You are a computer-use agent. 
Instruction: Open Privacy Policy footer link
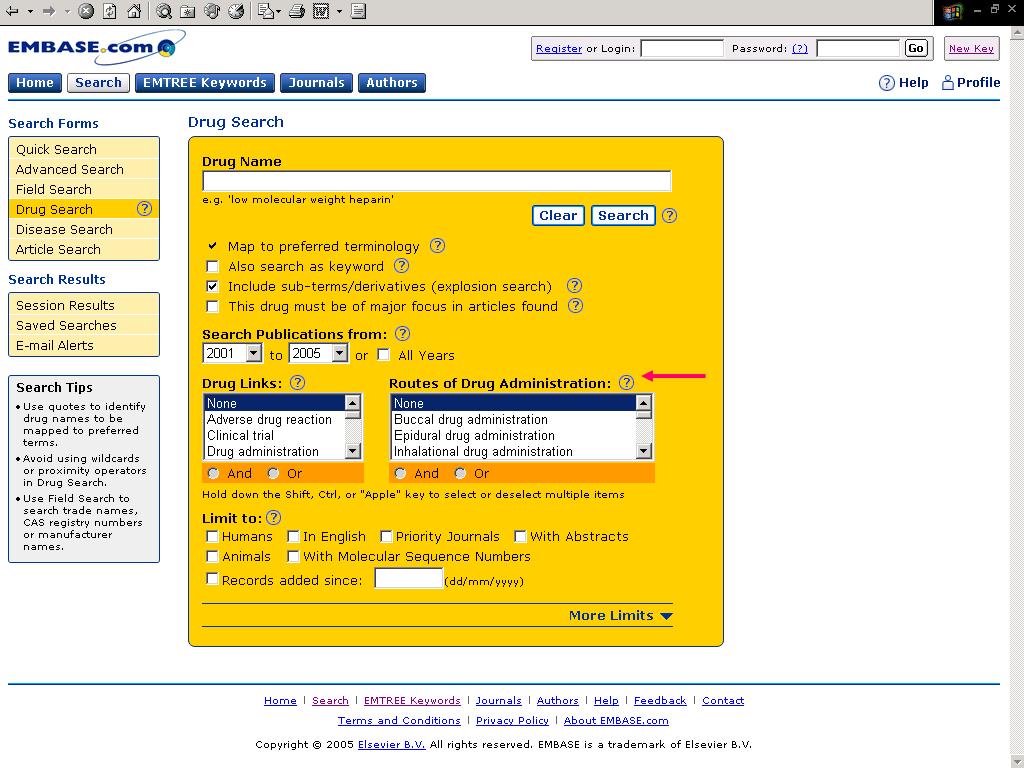click(512, 720)
